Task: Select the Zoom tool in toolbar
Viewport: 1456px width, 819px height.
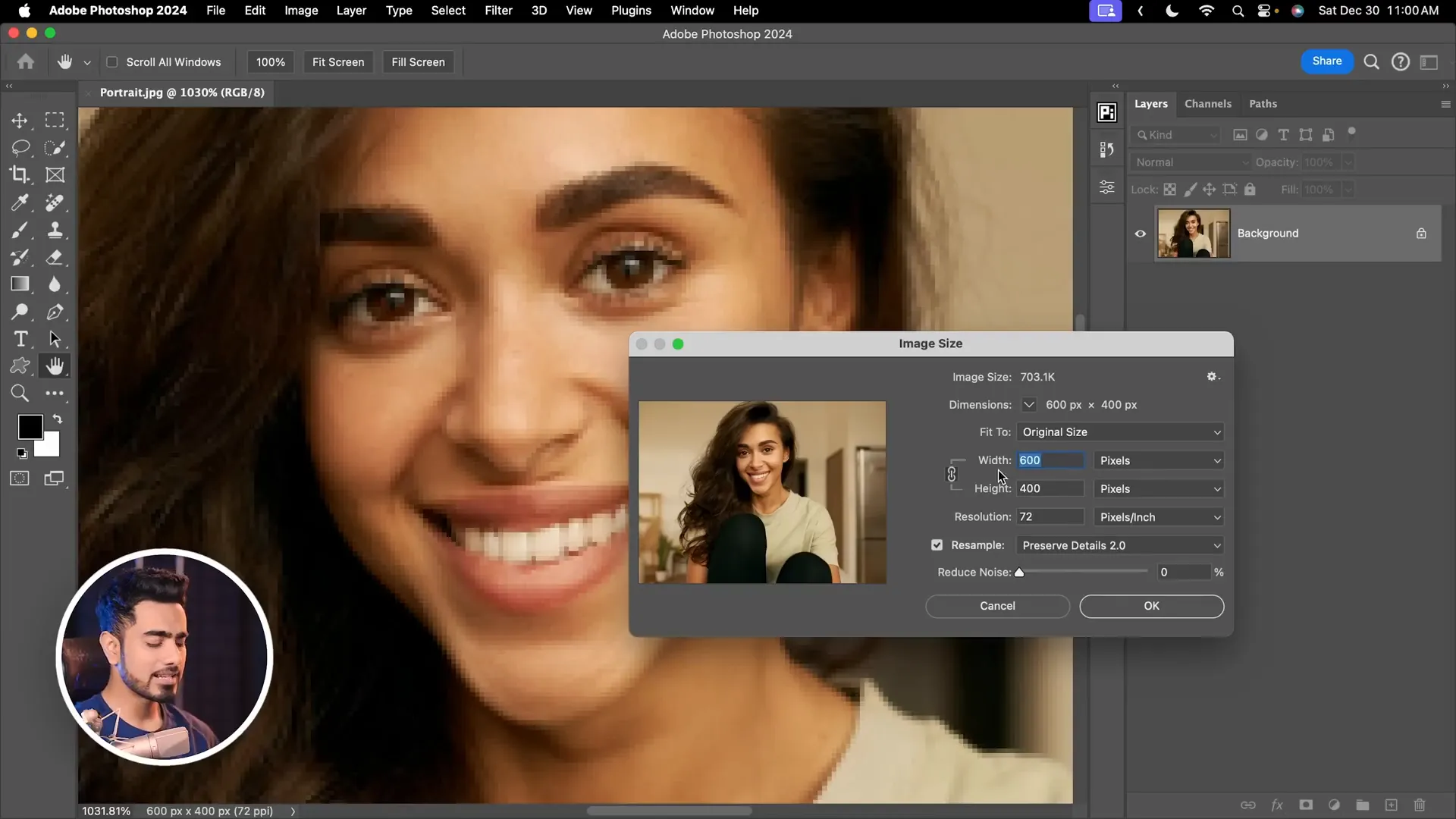Action: (x=20, y=393)
